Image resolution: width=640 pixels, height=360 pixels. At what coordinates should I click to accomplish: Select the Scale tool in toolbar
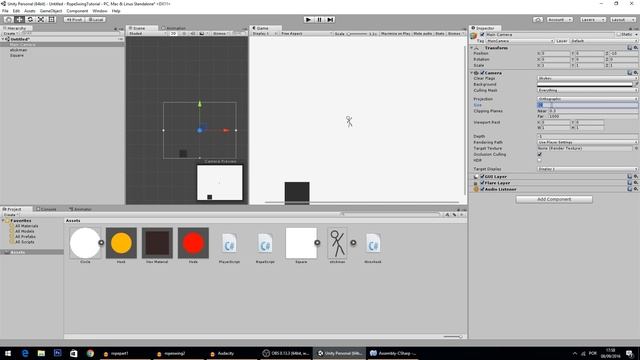click(41, 20)
